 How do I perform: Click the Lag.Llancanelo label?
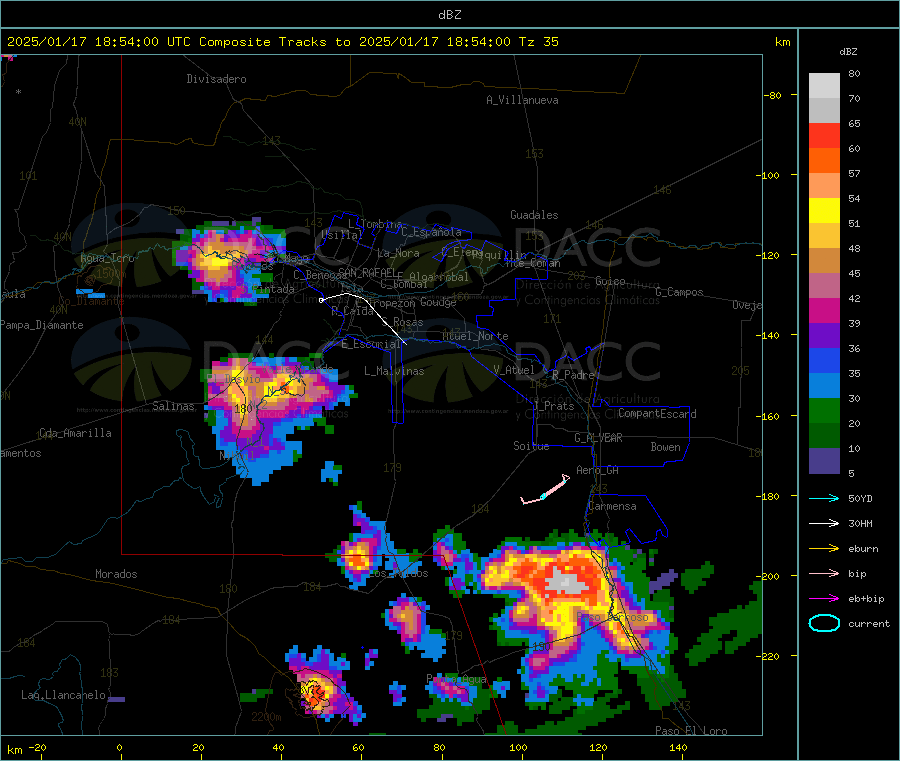click(x=64, y=695)
